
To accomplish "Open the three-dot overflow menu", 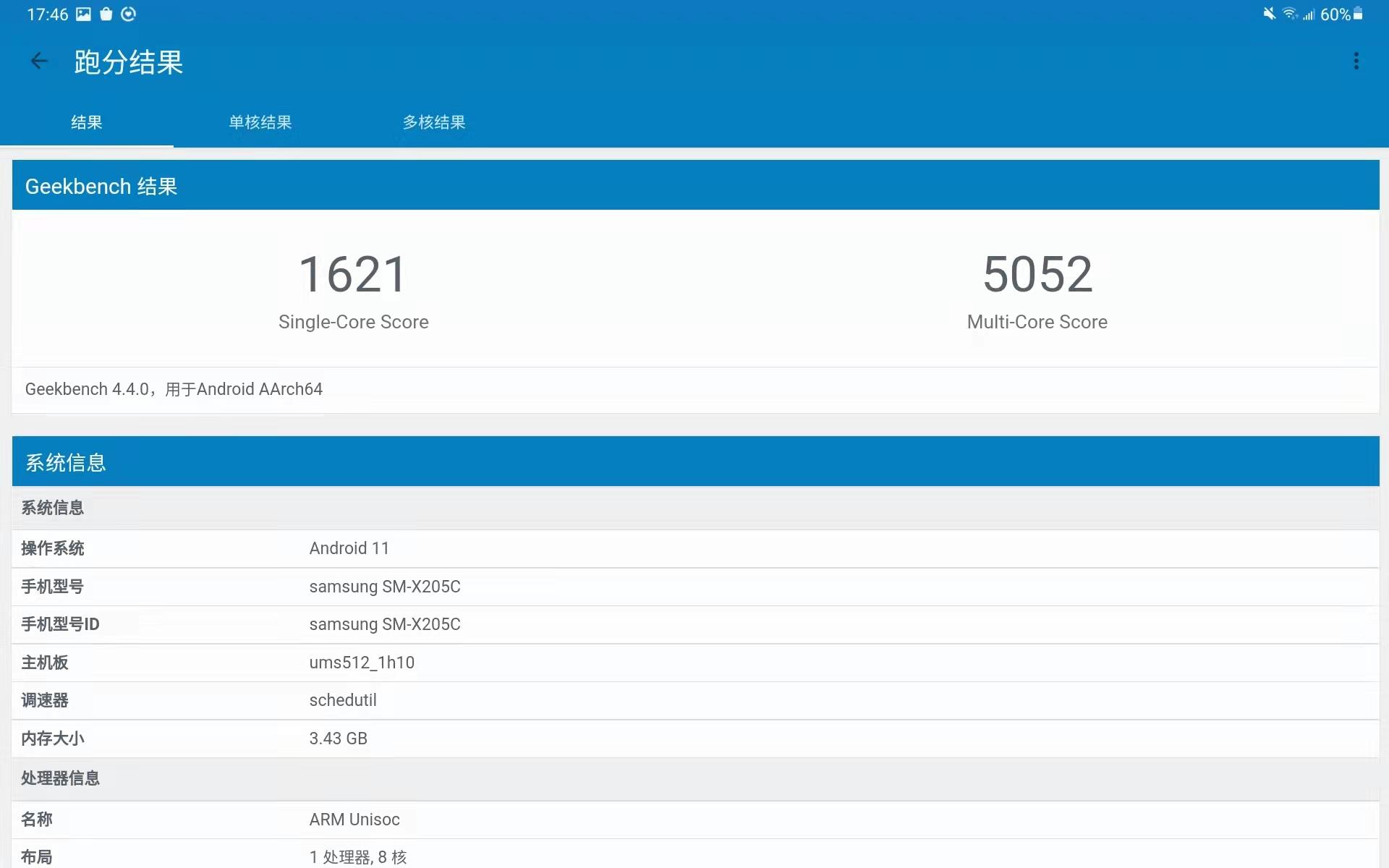I will (1356, 61).
